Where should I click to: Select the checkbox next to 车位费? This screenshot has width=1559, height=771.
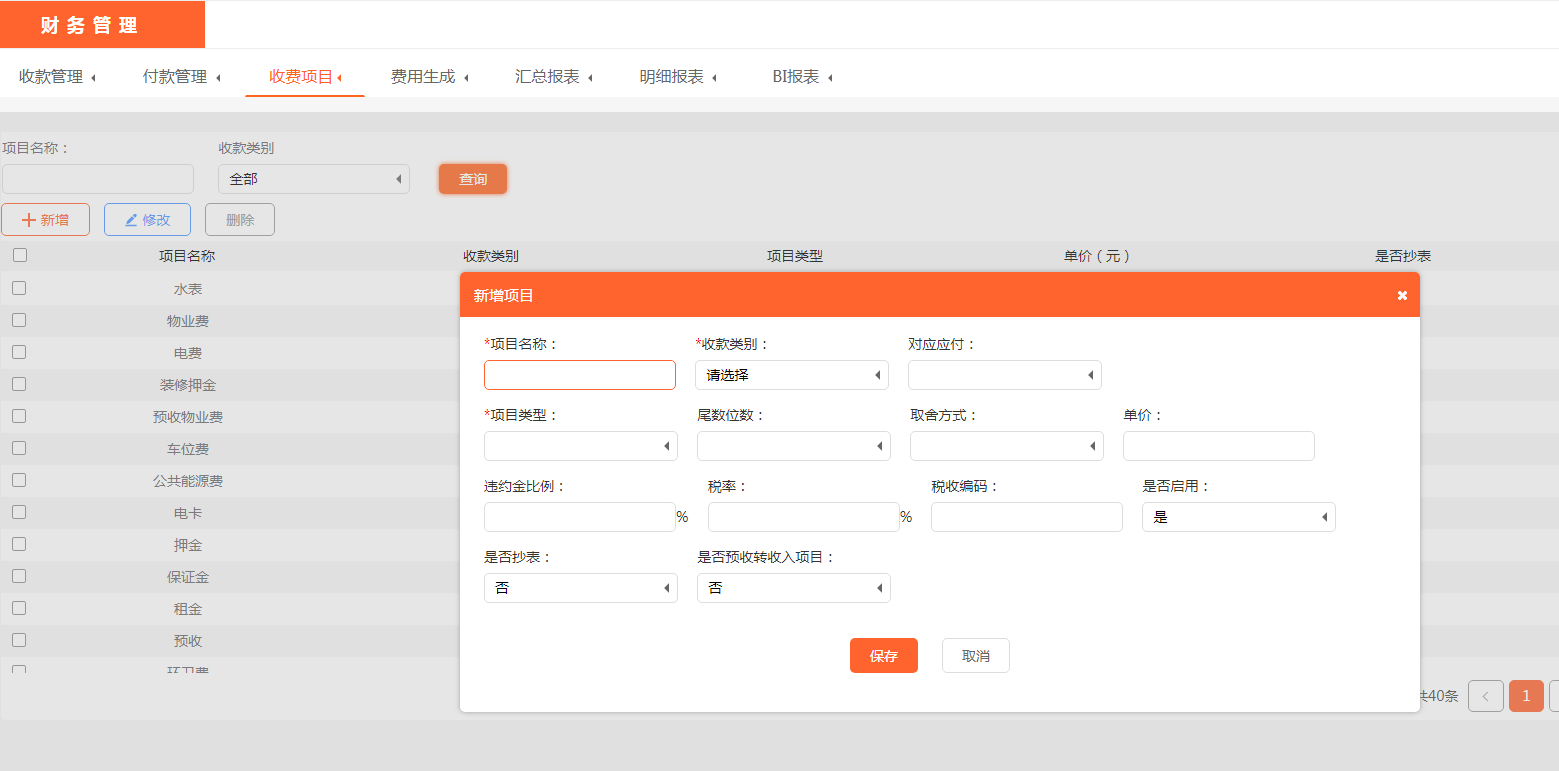click(19, 448)
